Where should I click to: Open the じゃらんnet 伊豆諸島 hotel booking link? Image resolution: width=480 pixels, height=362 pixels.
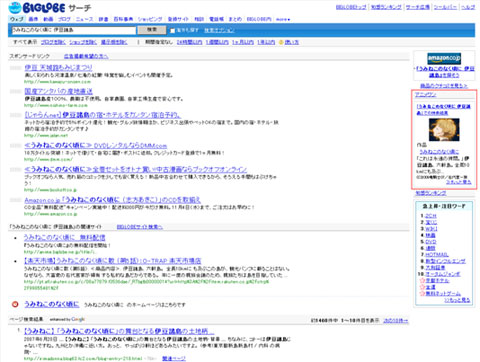(103, 115)
